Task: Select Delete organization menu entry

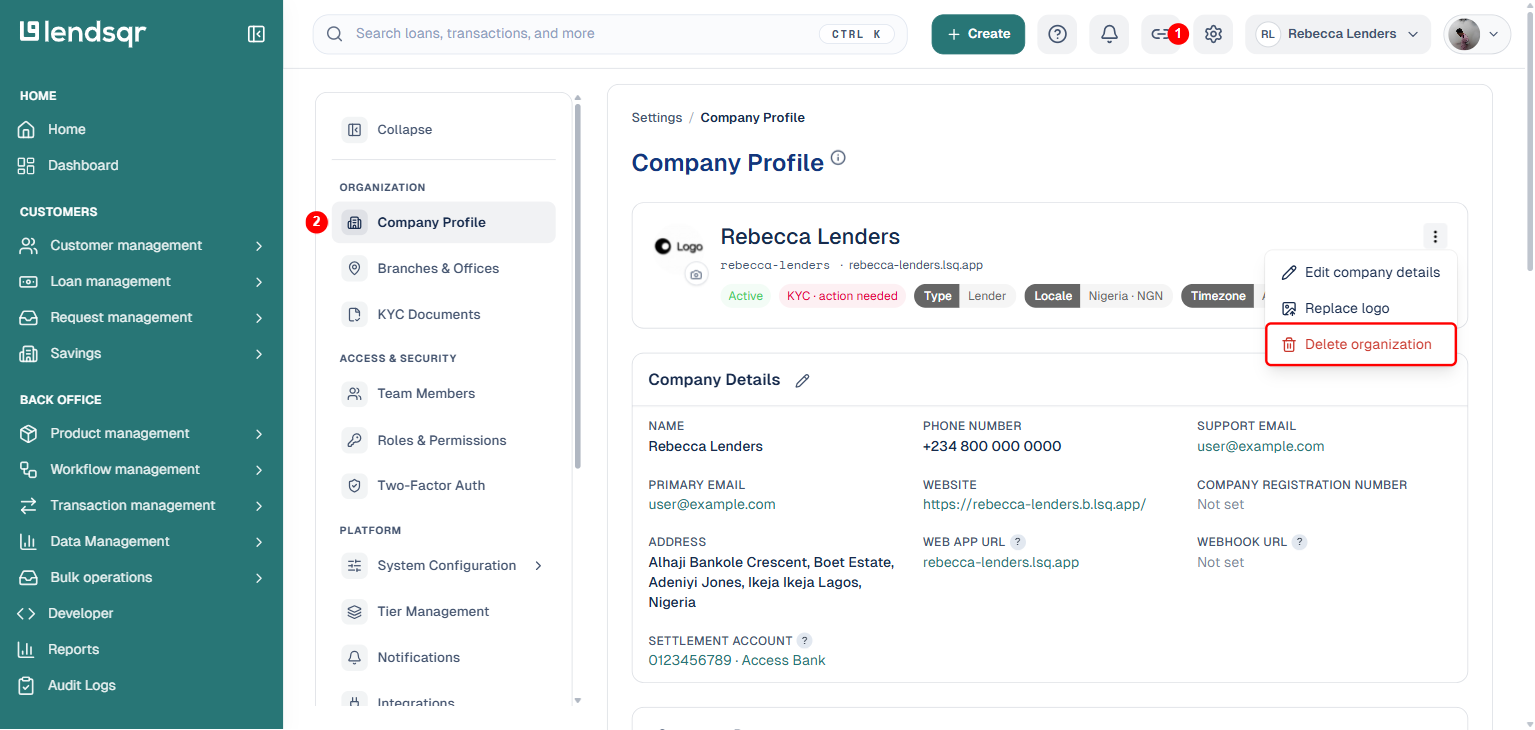Action: click(x=1360, y=344)
